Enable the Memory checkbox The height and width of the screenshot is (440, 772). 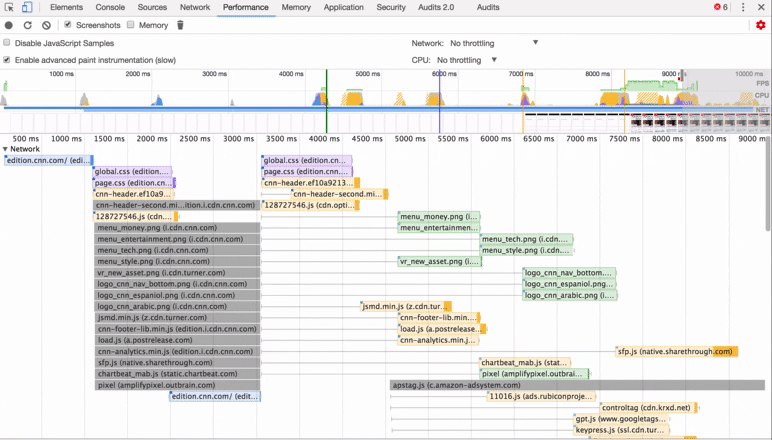[130, 25]
